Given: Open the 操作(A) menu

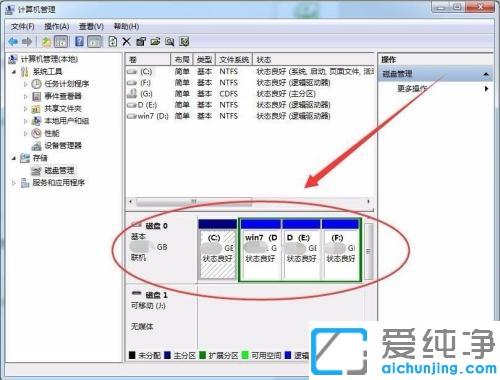Looking at the screenshot, I should [x=56, y=26].
